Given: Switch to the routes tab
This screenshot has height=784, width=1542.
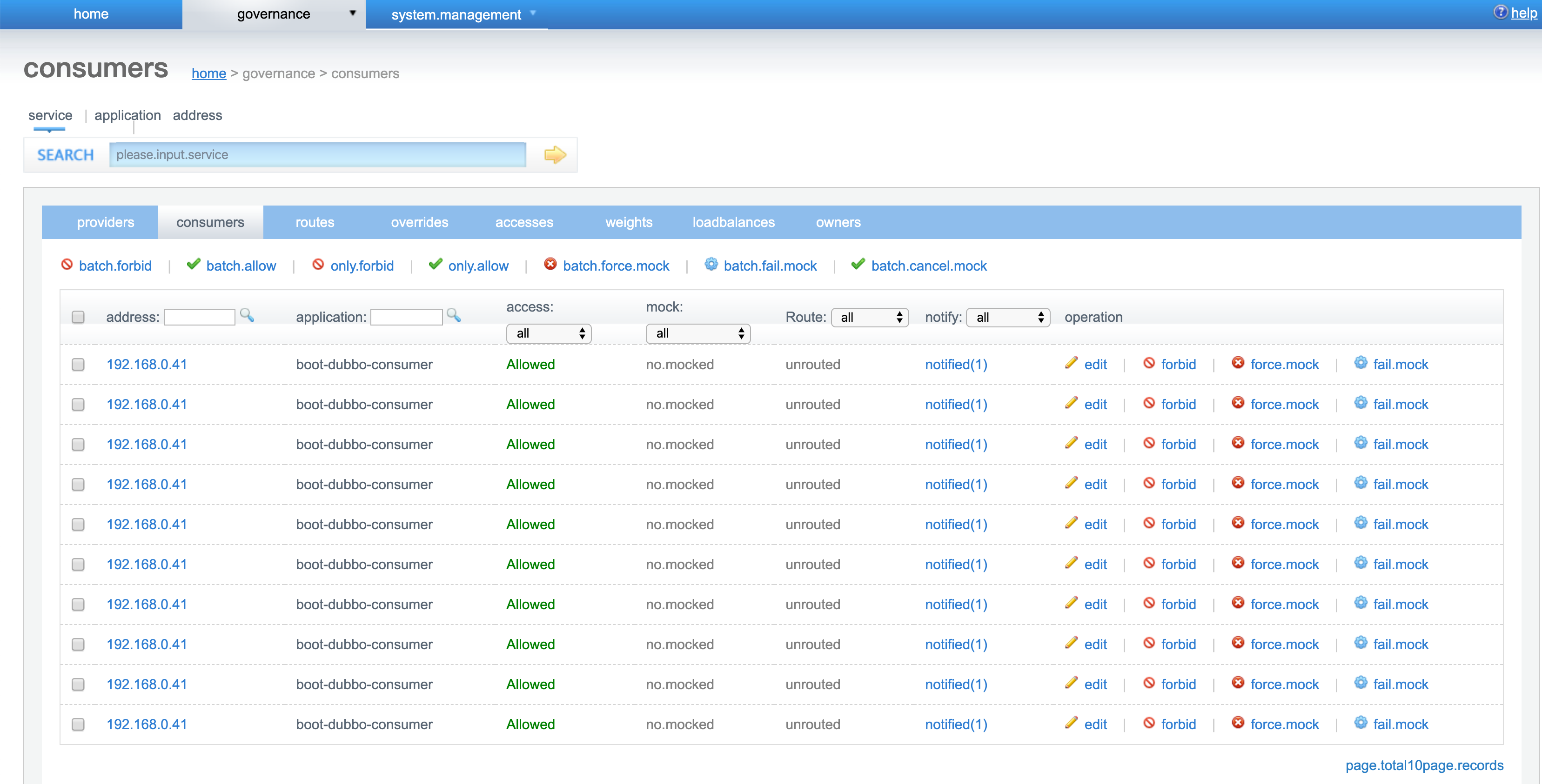Looking at the screenshot, I should click(315, 222).
